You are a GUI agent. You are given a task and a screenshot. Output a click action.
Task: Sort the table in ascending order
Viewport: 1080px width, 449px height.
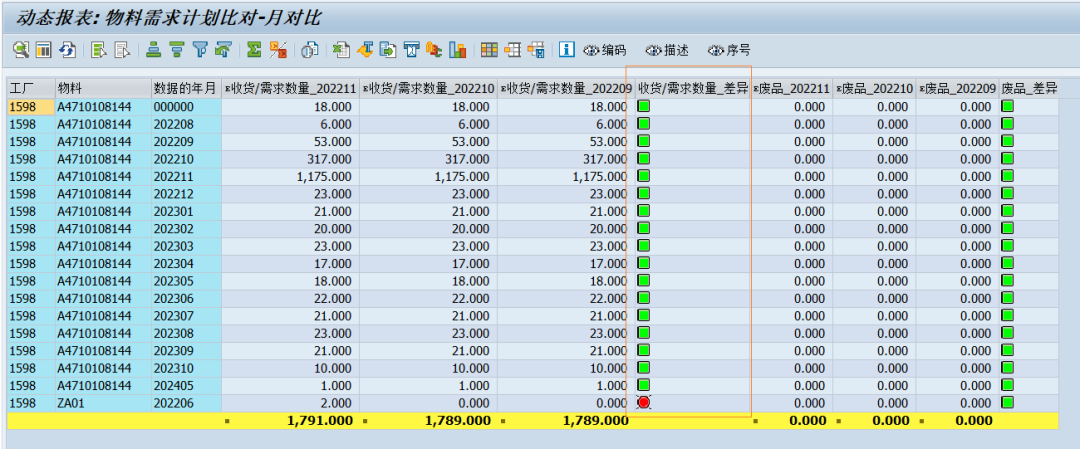(154, 50)
